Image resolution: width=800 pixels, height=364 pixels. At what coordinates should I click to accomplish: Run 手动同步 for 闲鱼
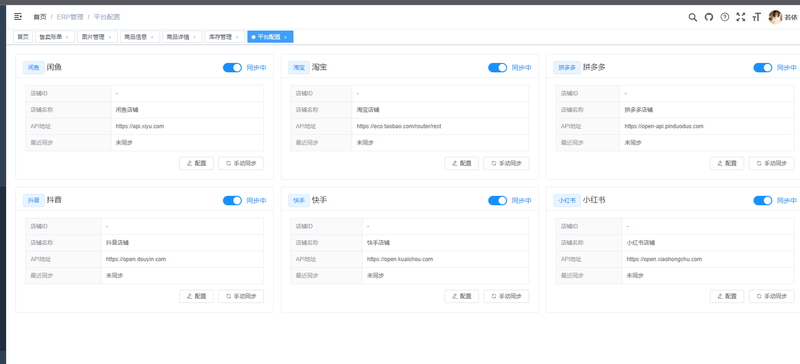coord(241,163)
